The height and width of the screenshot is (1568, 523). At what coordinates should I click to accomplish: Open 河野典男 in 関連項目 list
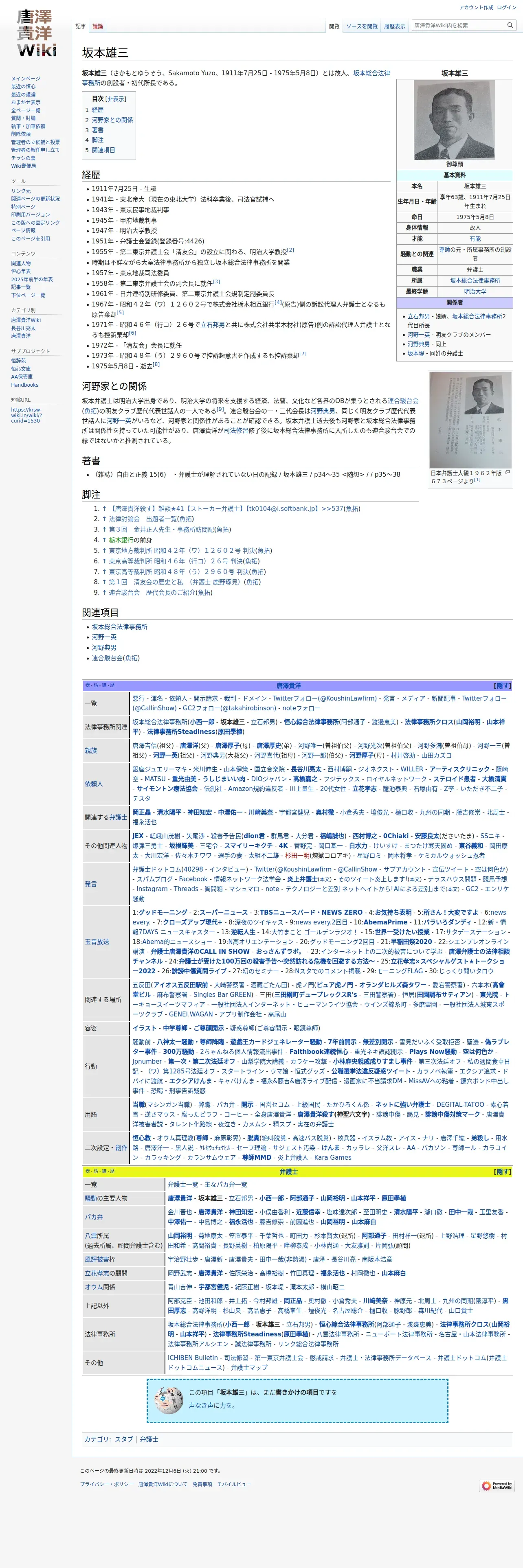tap(104, 648)
